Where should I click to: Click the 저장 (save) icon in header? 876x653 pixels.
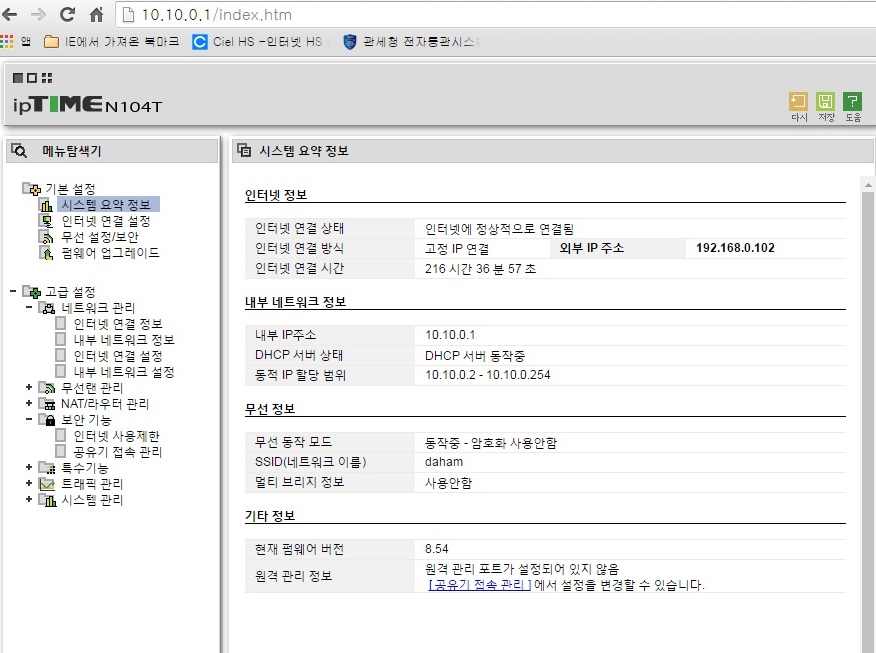[825, 102]
